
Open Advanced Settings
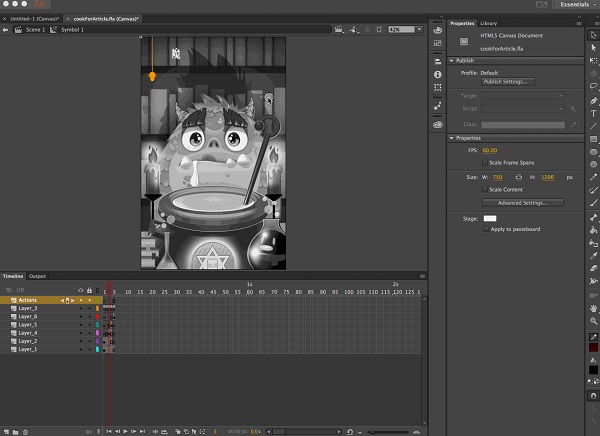click(523, 203)
